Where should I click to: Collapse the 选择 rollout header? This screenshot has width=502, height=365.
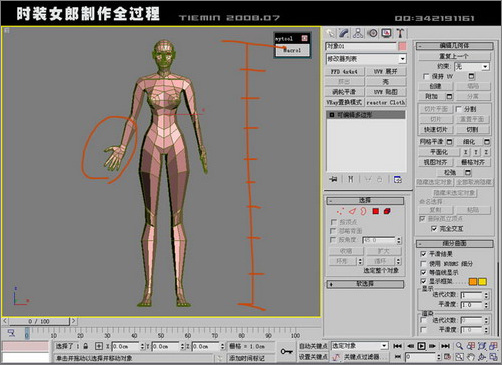(365, 200)
